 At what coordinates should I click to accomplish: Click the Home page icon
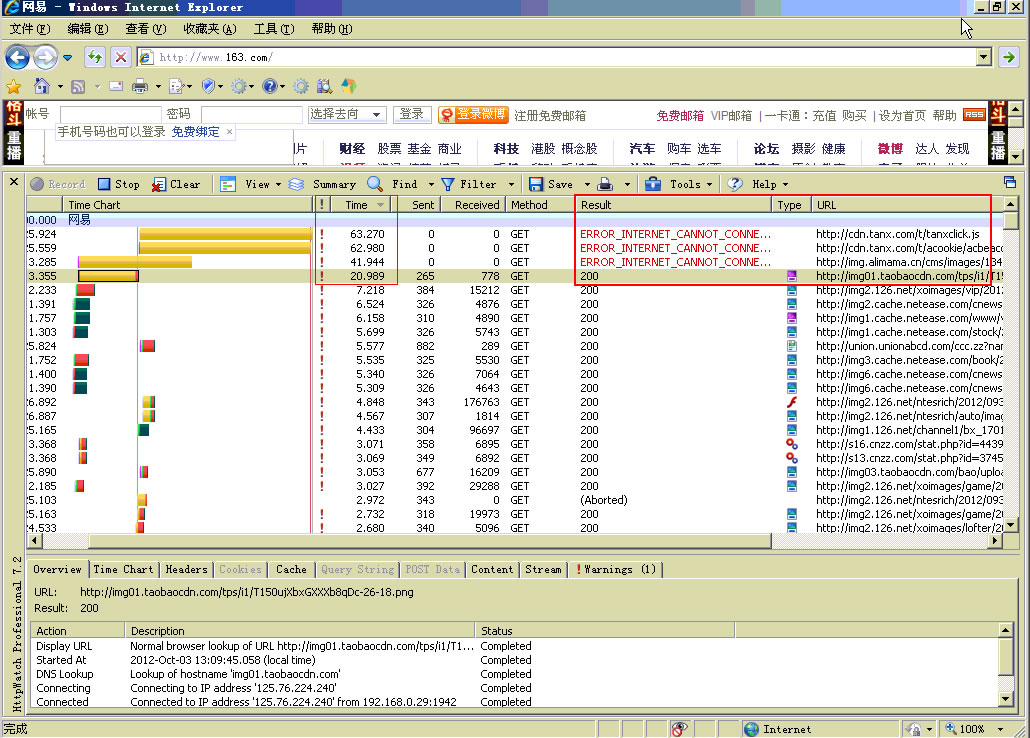click(42, 86)
